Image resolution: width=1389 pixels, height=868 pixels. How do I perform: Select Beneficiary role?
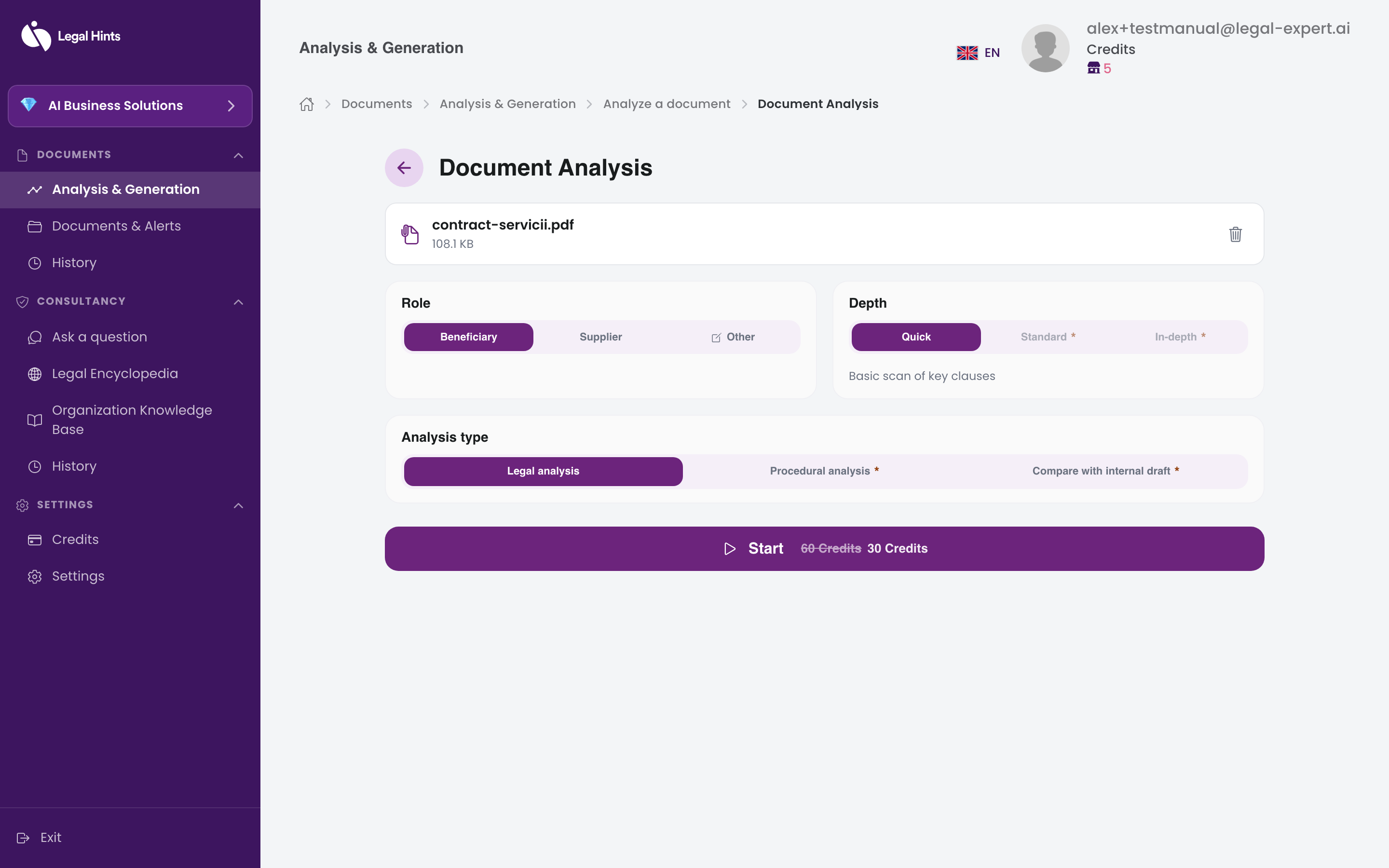tap(468, 337)
